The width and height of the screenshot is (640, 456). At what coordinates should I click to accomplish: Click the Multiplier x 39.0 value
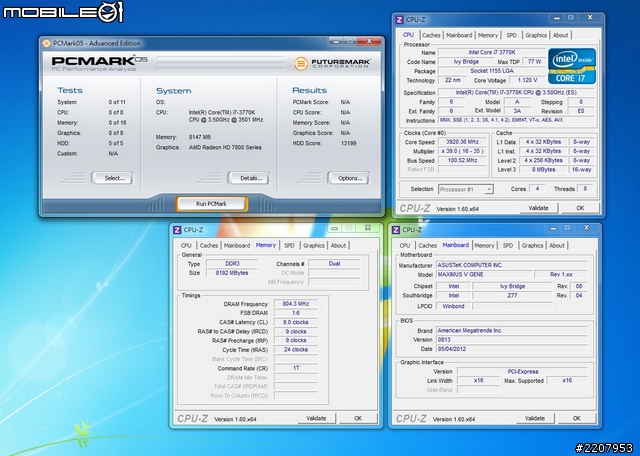coord(462,151)
